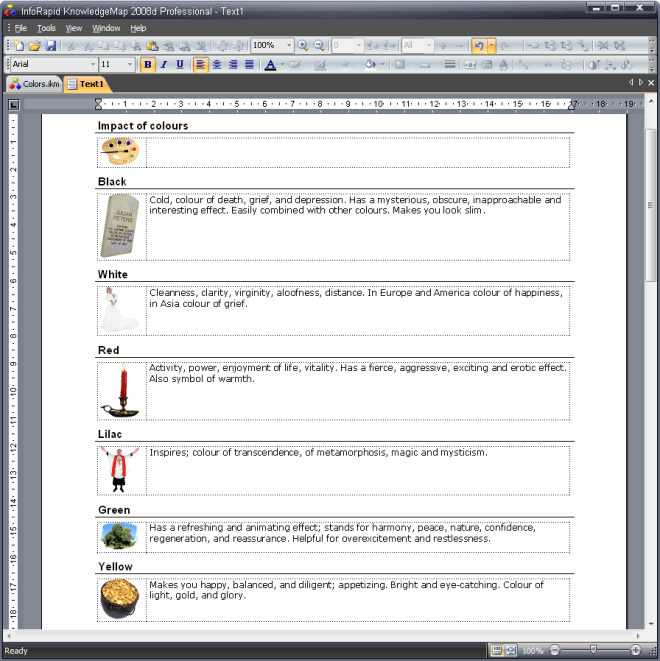Click the zoom out magnifier icon
660x661 pixels.
[320, 46]
